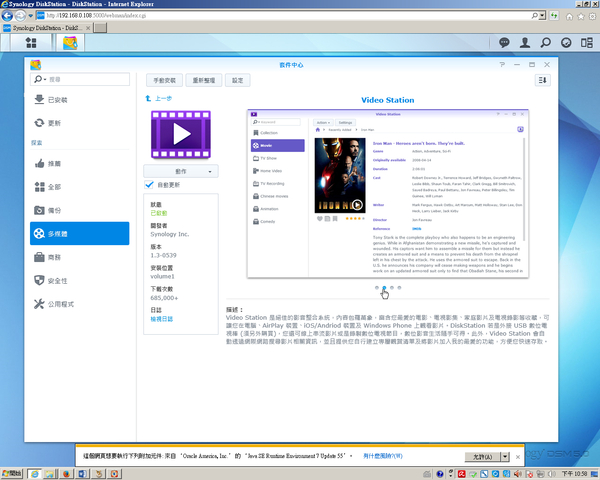600x480 pixels.
Task: Uncheck the 自動更新 auto-update checkbox
Action: click(149, 157)
